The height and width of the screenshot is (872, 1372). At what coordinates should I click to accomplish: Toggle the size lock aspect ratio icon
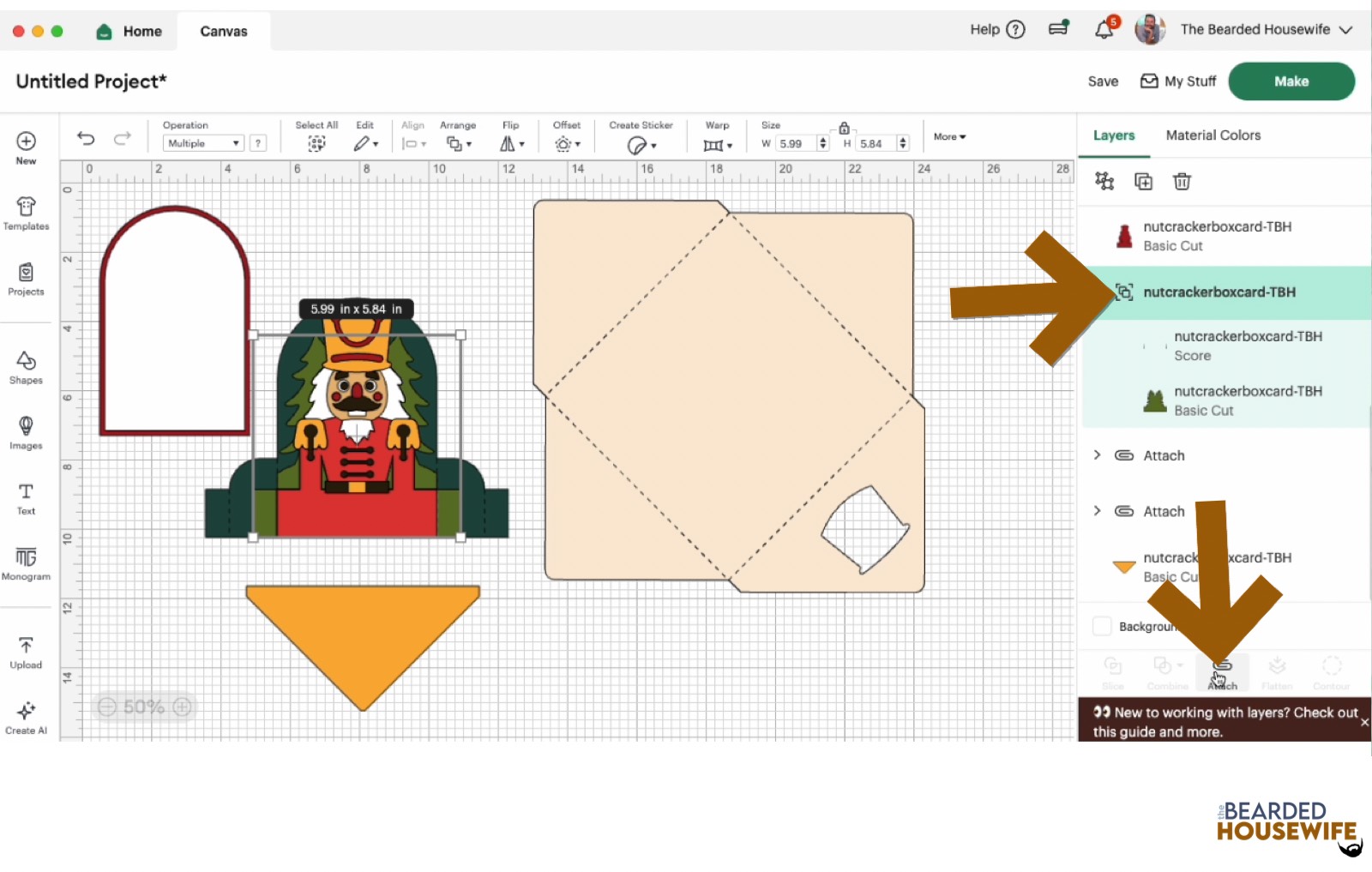click(844, 128)
